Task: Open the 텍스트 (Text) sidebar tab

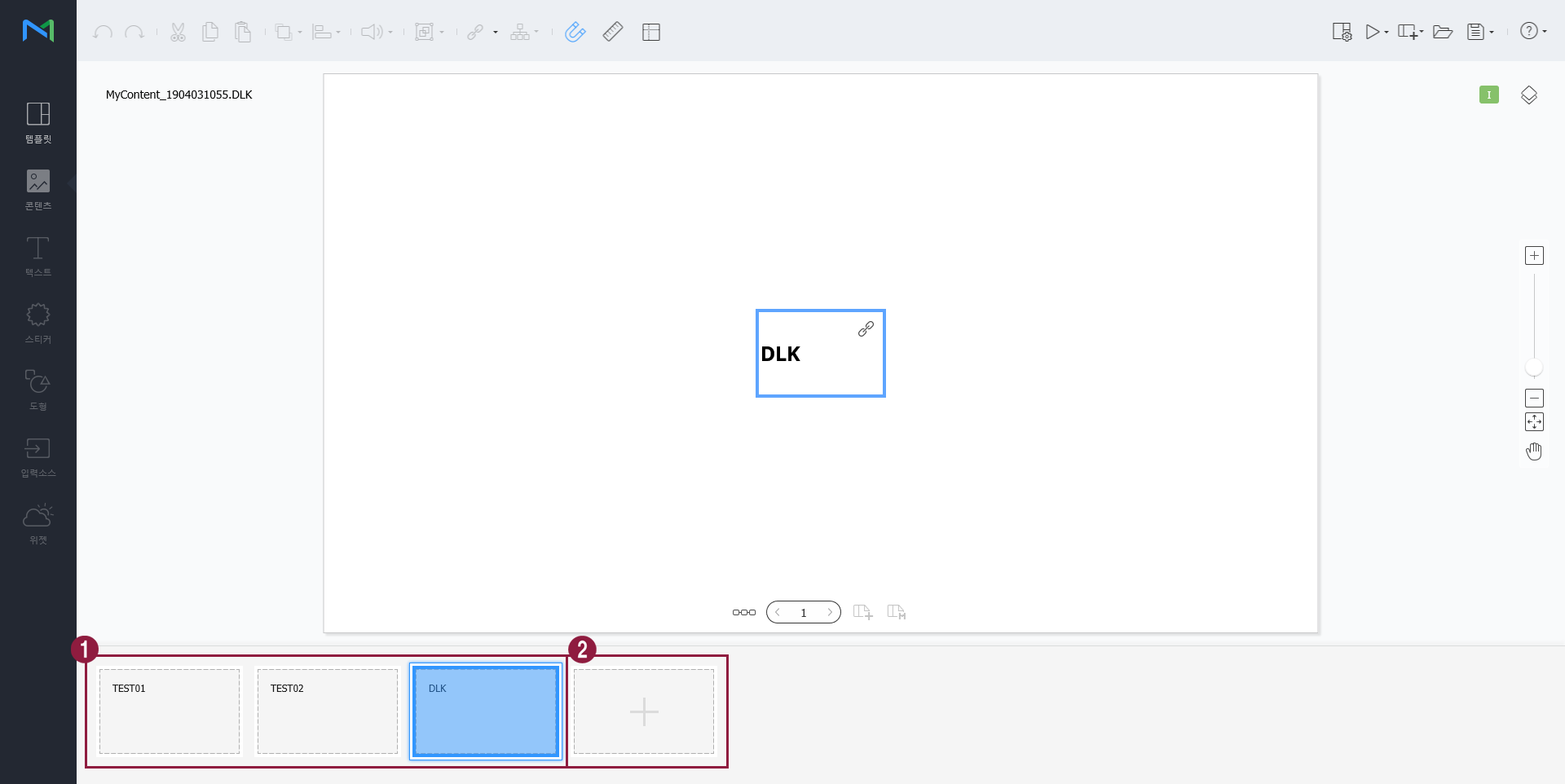Action: click(38, 256)
